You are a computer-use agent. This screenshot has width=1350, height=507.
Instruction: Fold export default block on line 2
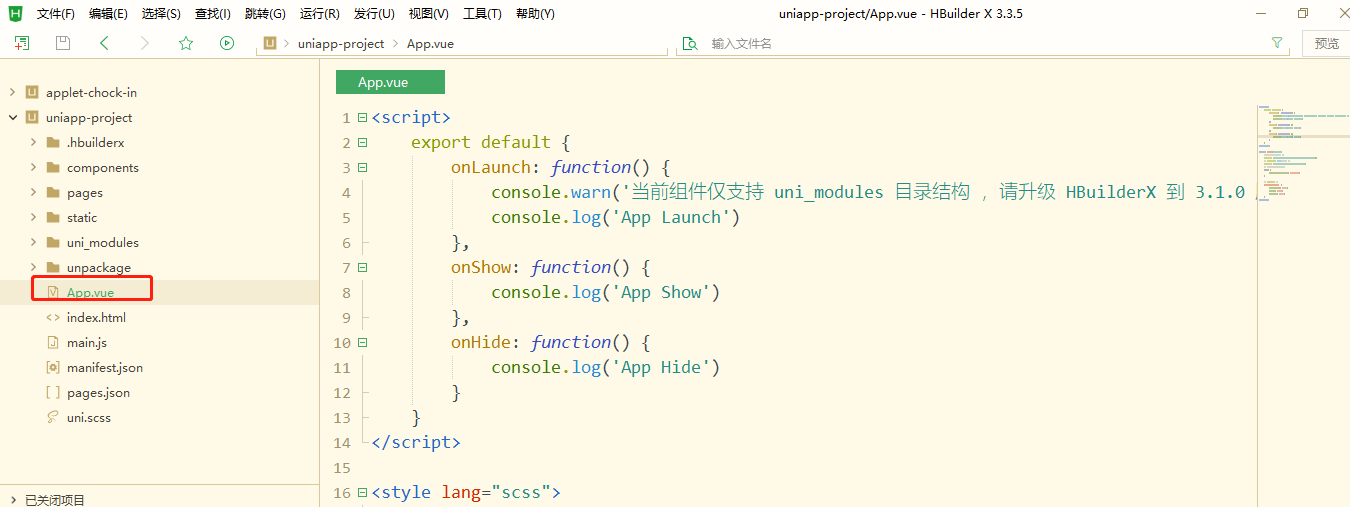362,143
